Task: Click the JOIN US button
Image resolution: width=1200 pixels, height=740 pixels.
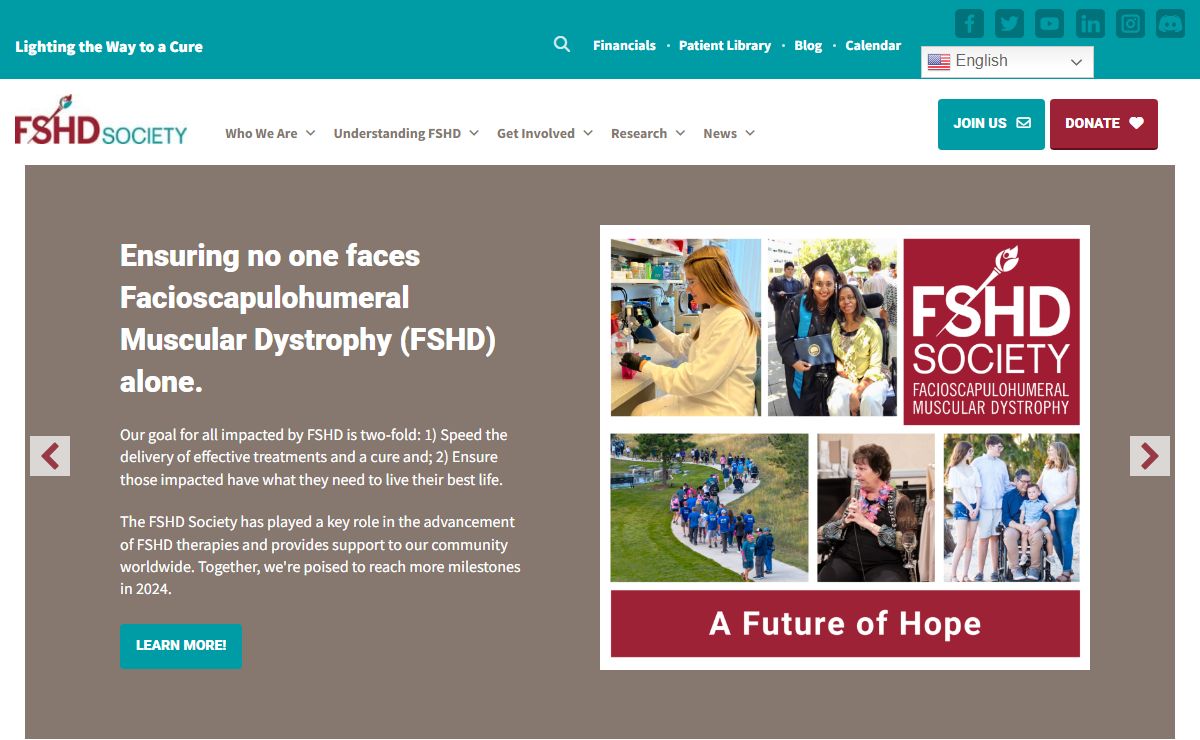Action: point(991,124)
